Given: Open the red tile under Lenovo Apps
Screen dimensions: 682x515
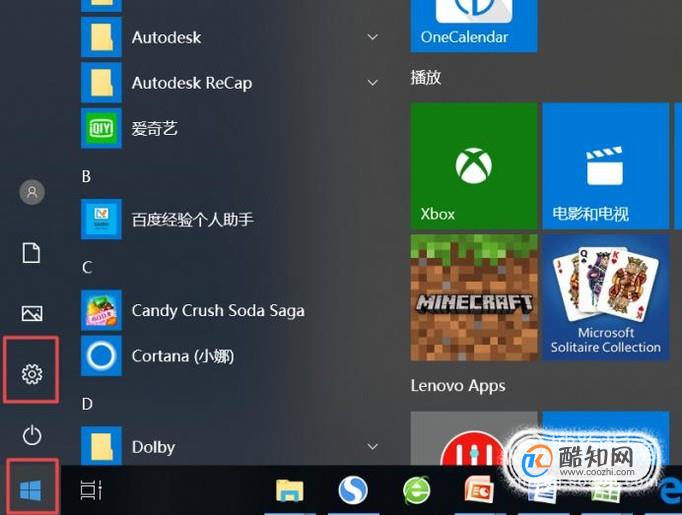Looking at the screenshot, I should click(x=474, y=438).
